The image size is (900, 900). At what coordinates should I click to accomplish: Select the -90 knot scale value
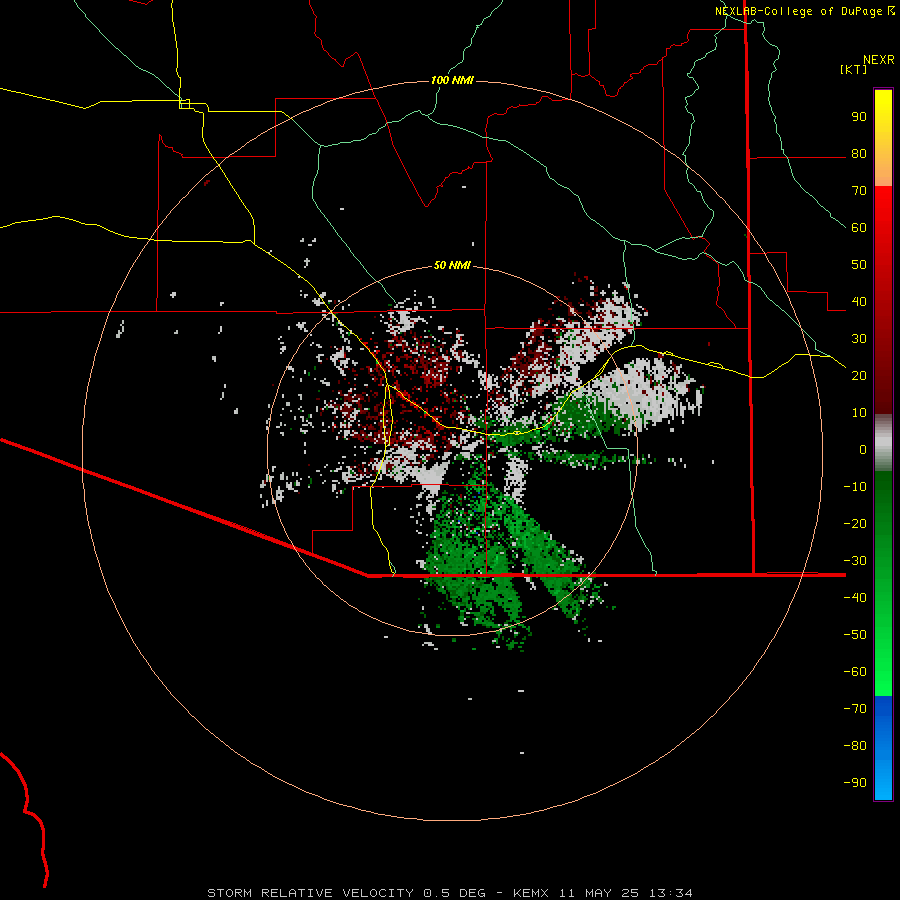point(855,783)
